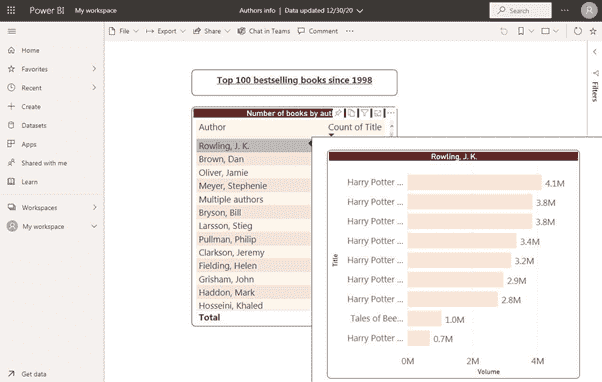
Task: Click the Focus mode icon on visual
Action: [378, 113]
